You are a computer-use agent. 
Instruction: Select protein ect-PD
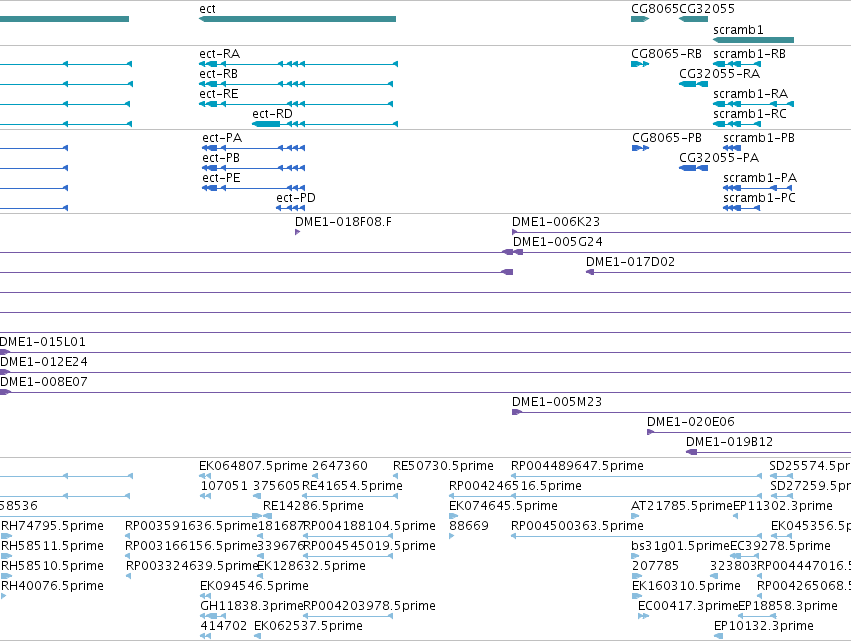(290, 208)
